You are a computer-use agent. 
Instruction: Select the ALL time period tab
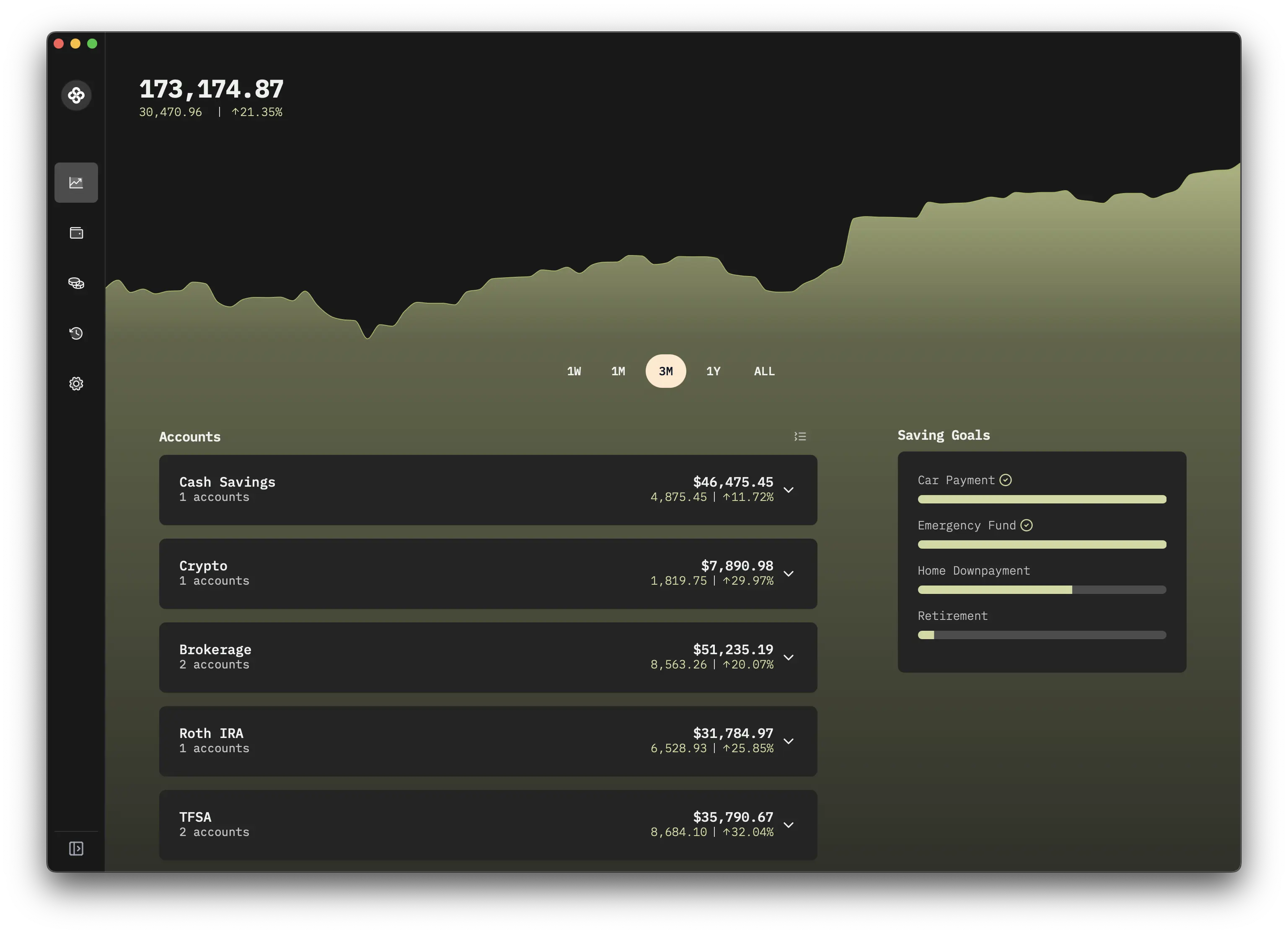[x=763, y=371]
